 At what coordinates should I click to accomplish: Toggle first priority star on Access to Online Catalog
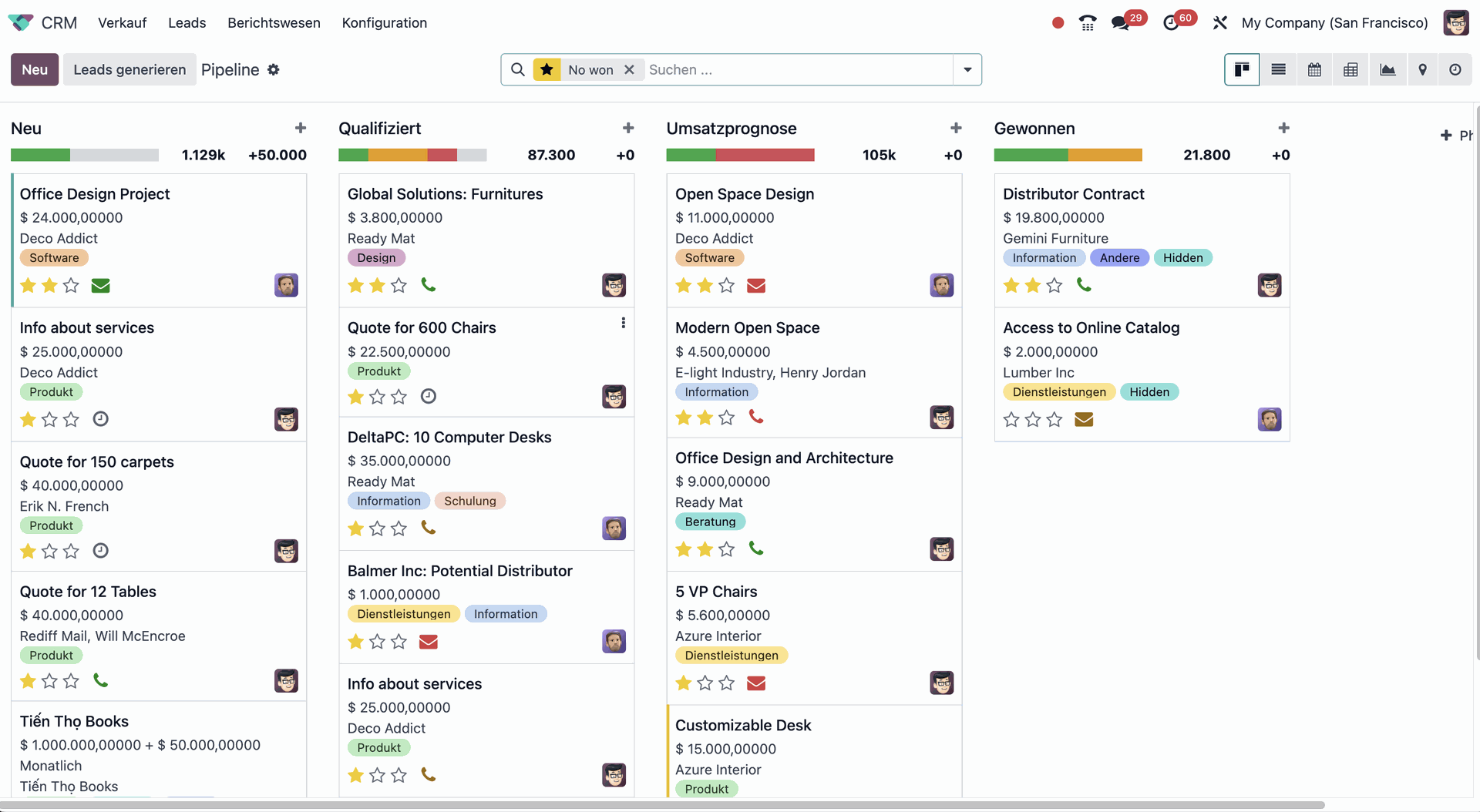tap(1011, 420)
